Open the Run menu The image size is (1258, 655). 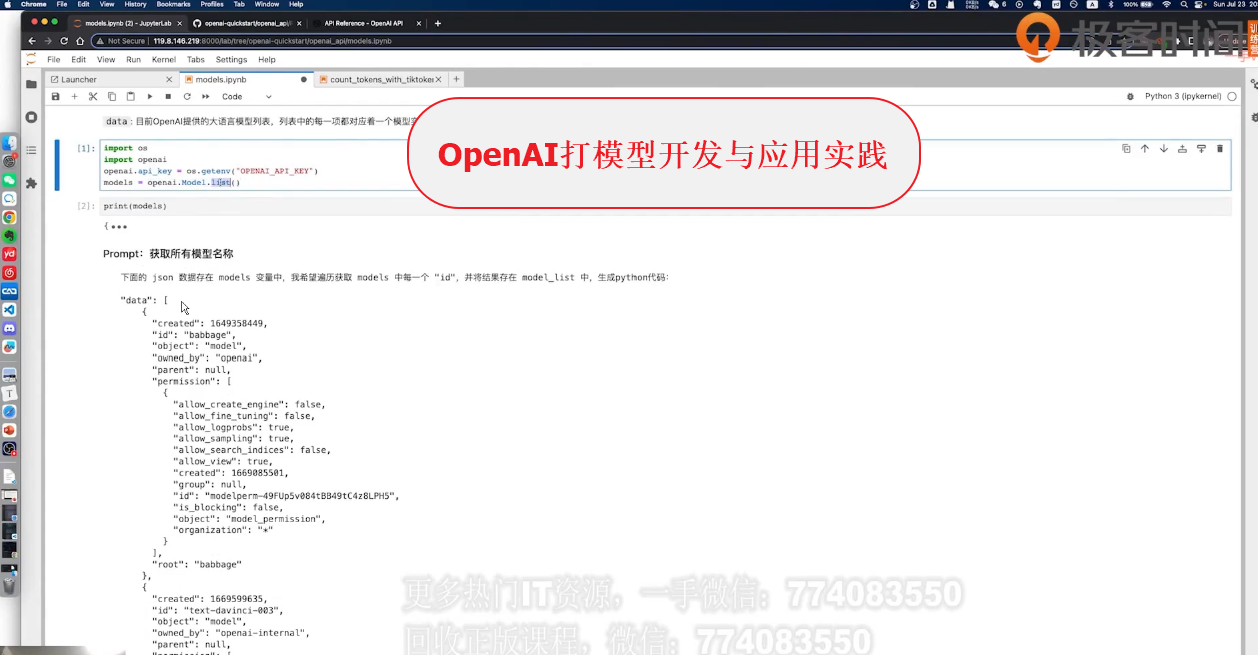(133, 60)
